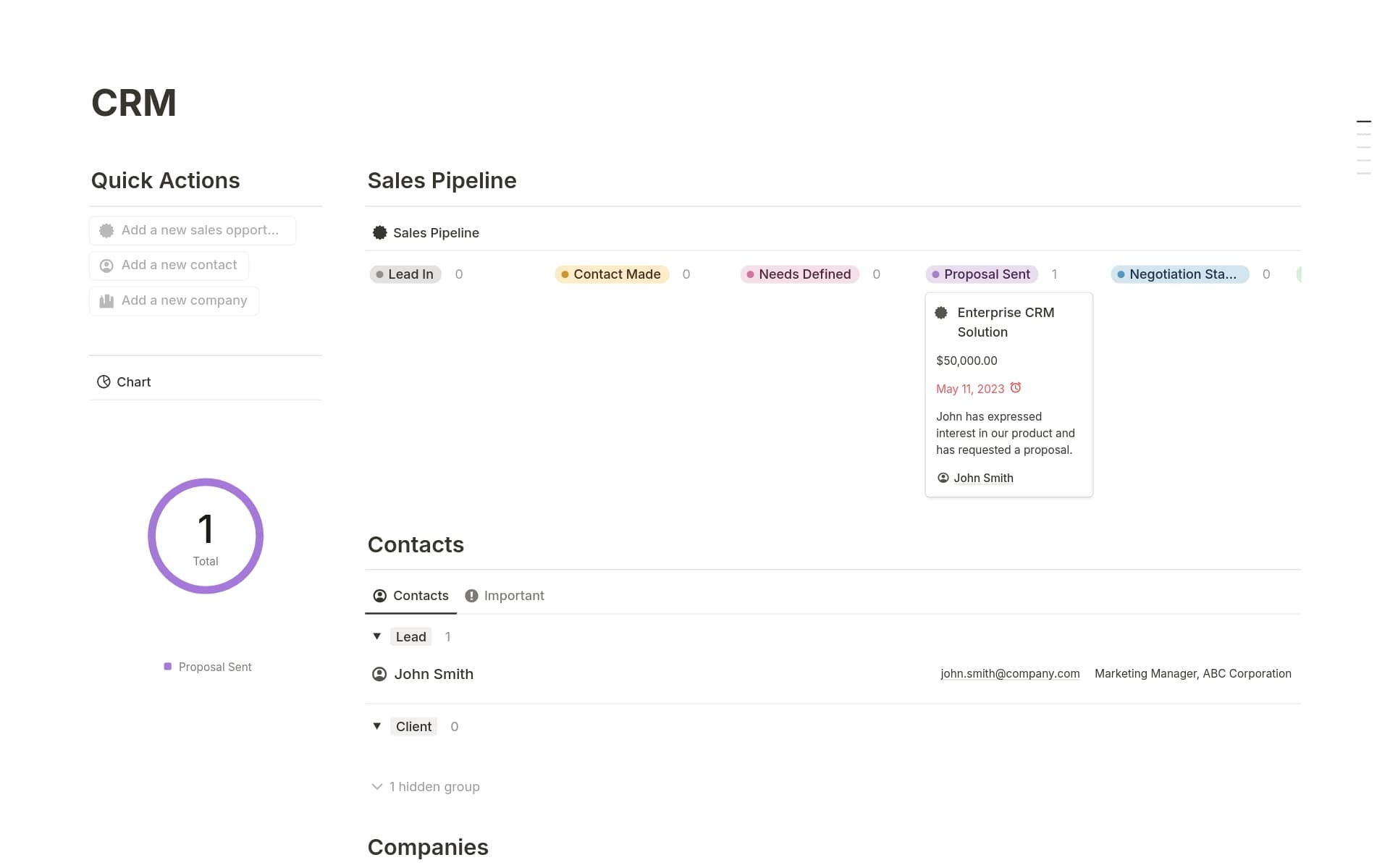This screenshot has width=1390, height=868.
Task: Open the sidebar table of contents lines
Action: (1364, 146)
